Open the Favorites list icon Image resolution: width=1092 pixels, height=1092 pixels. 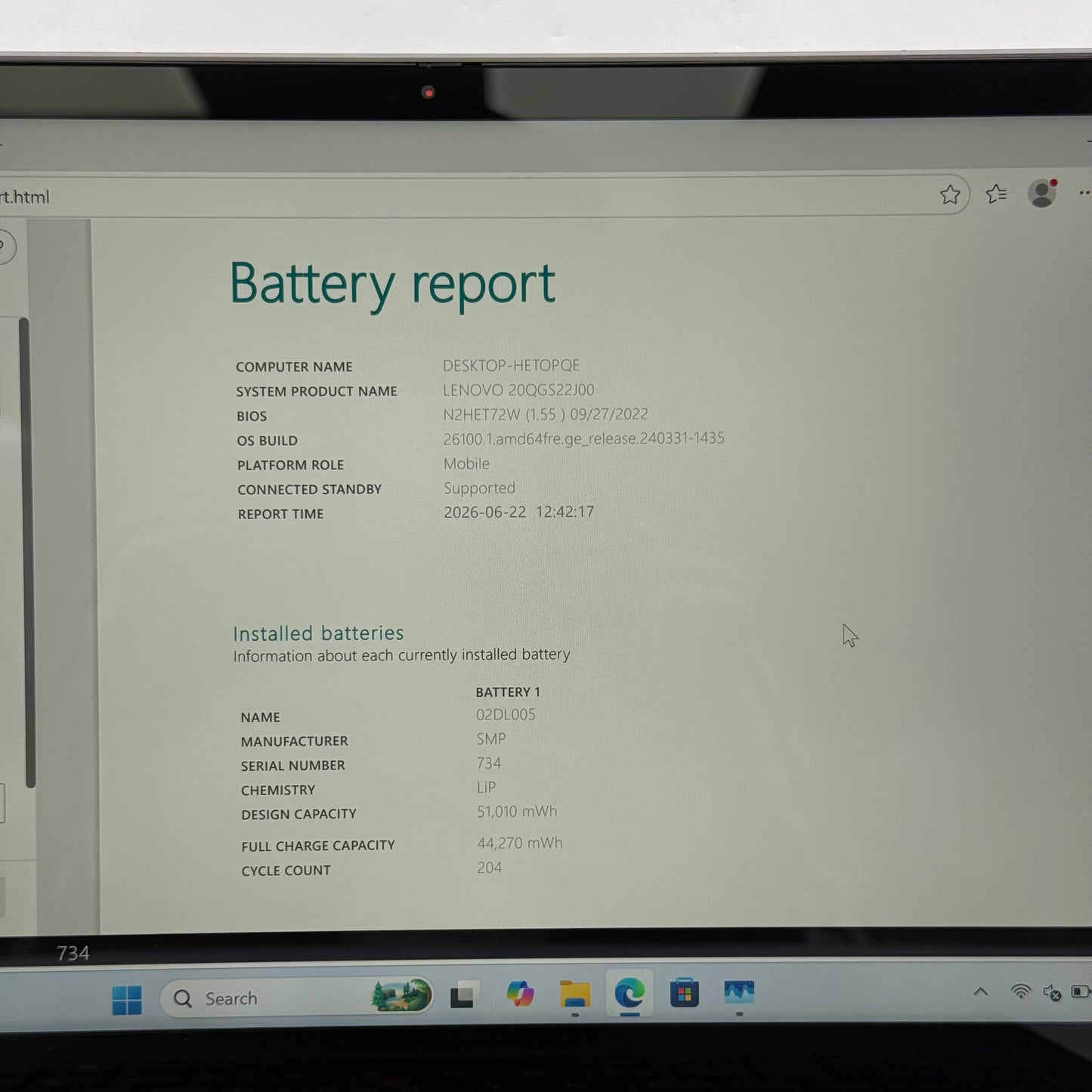996,195
